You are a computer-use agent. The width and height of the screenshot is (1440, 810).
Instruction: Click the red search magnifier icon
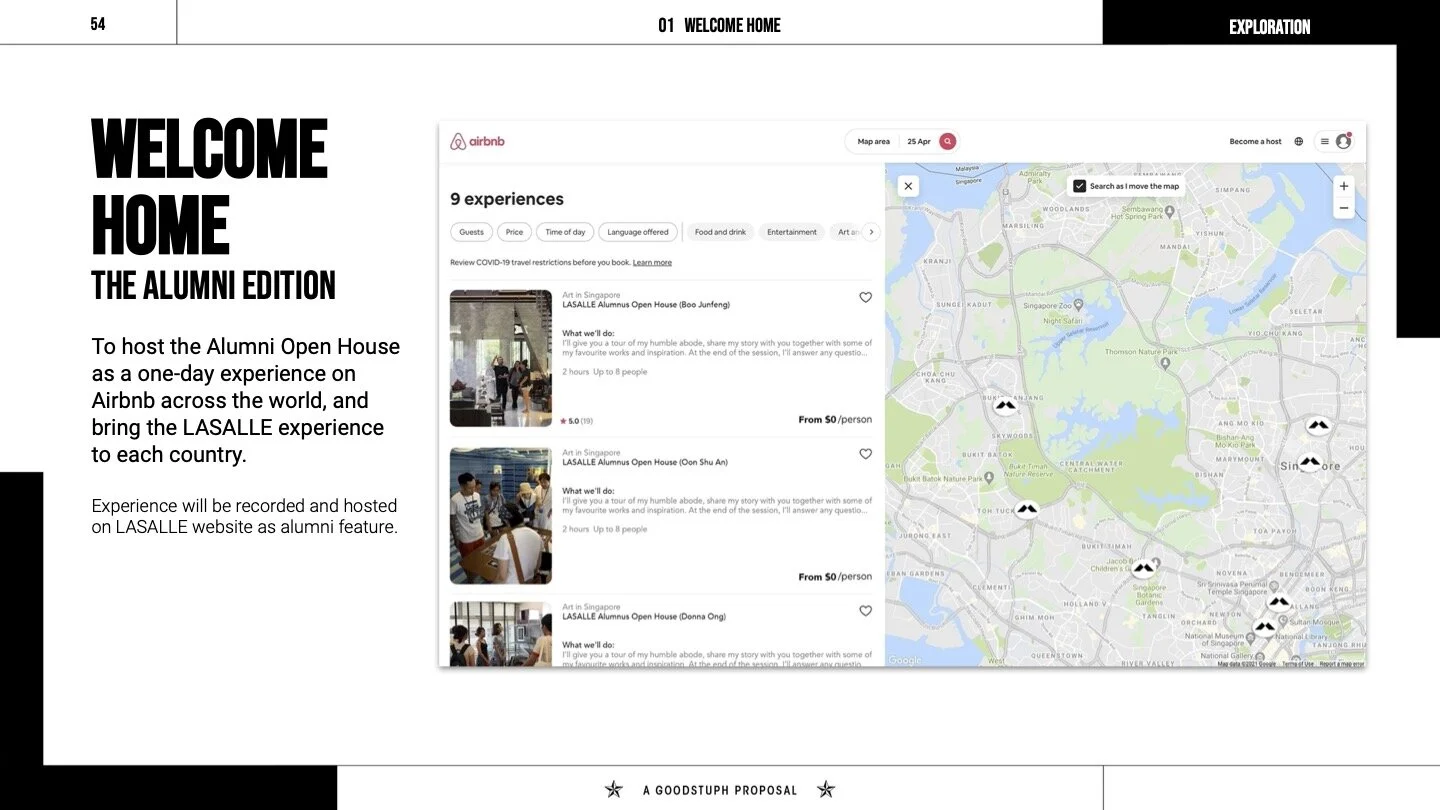(947, 141)
